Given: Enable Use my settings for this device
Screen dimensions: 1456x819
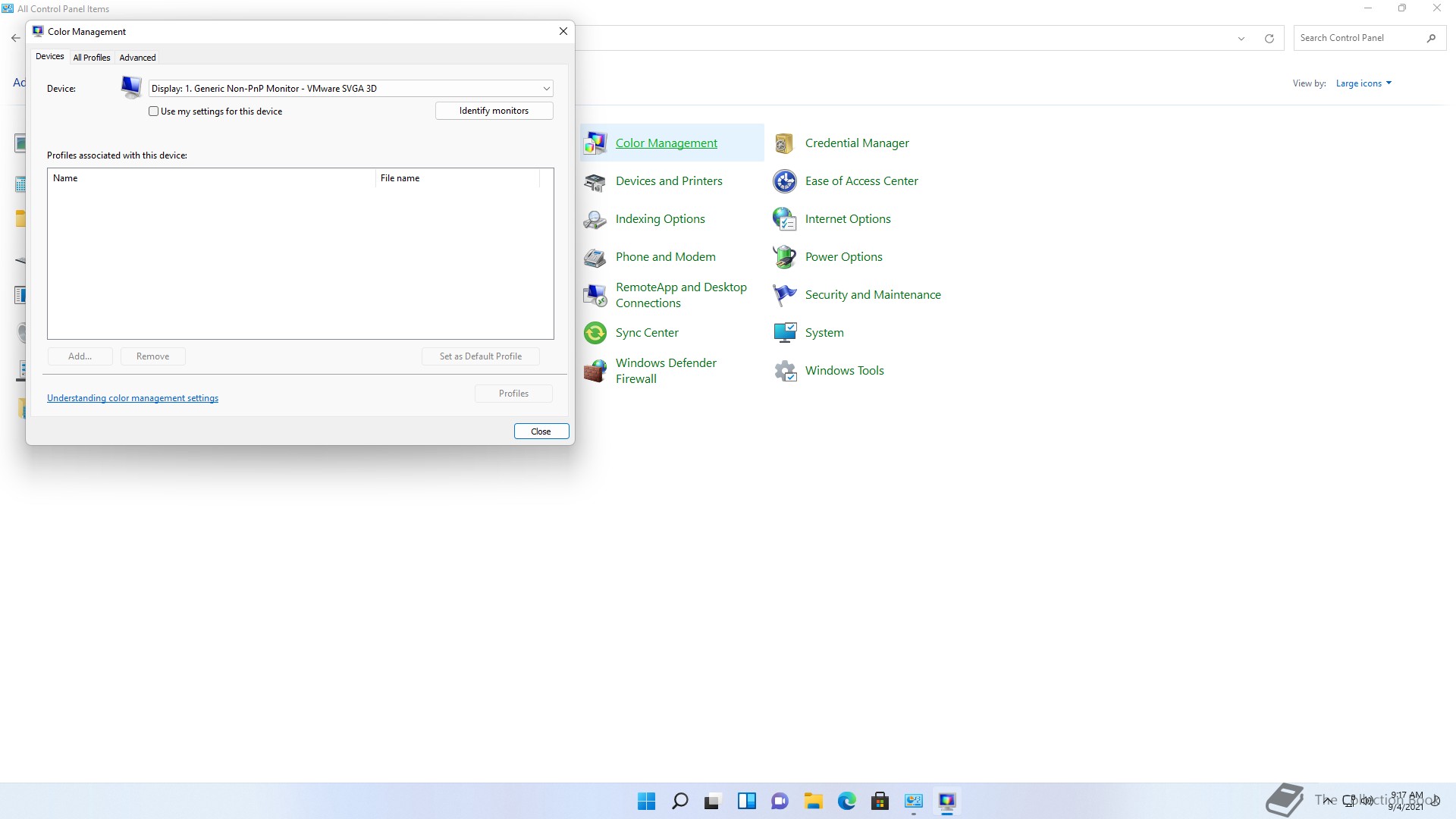Looking at the screenshot, I should pos(154,111).
